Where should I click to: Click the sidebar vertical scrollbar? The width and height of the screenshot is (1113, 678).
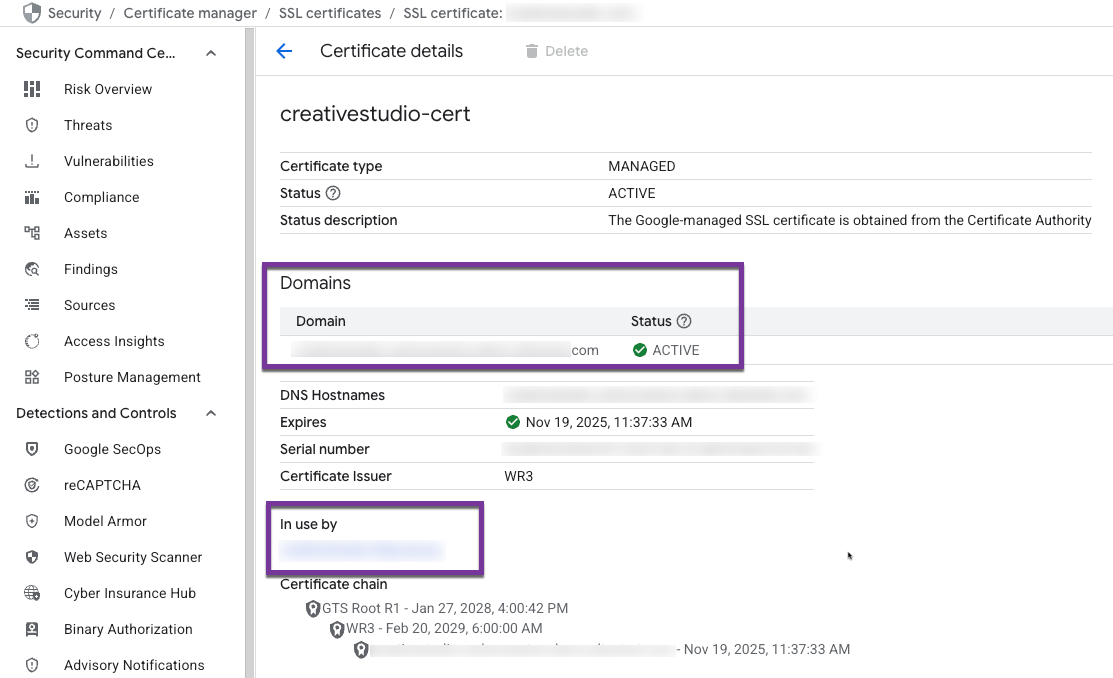[x=249, y=353]
